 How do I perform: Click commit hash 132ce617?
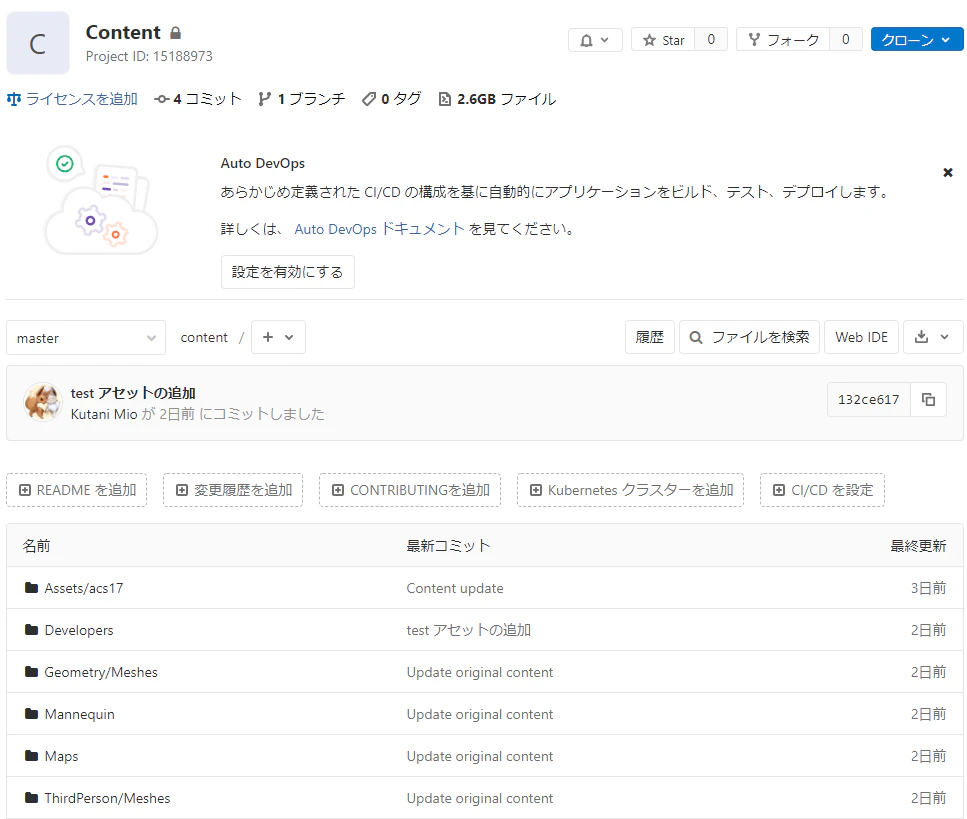pyautogui.click(x=868, y=400)
